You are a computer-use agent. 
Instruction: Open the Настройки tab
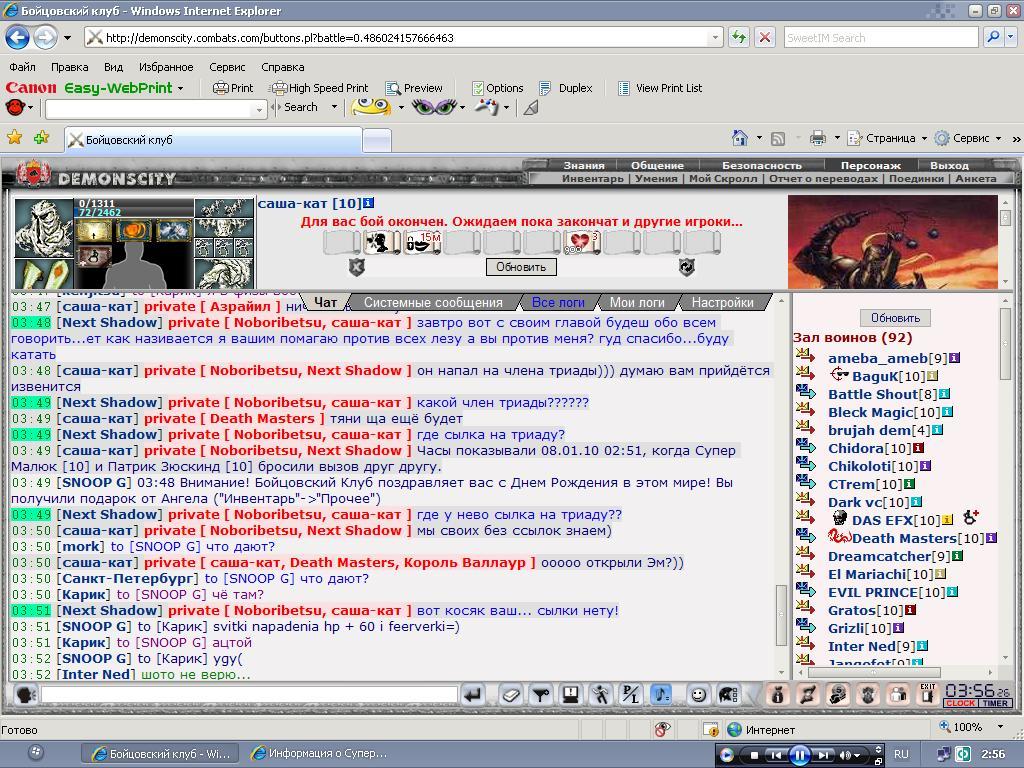[x=722, y=302]
